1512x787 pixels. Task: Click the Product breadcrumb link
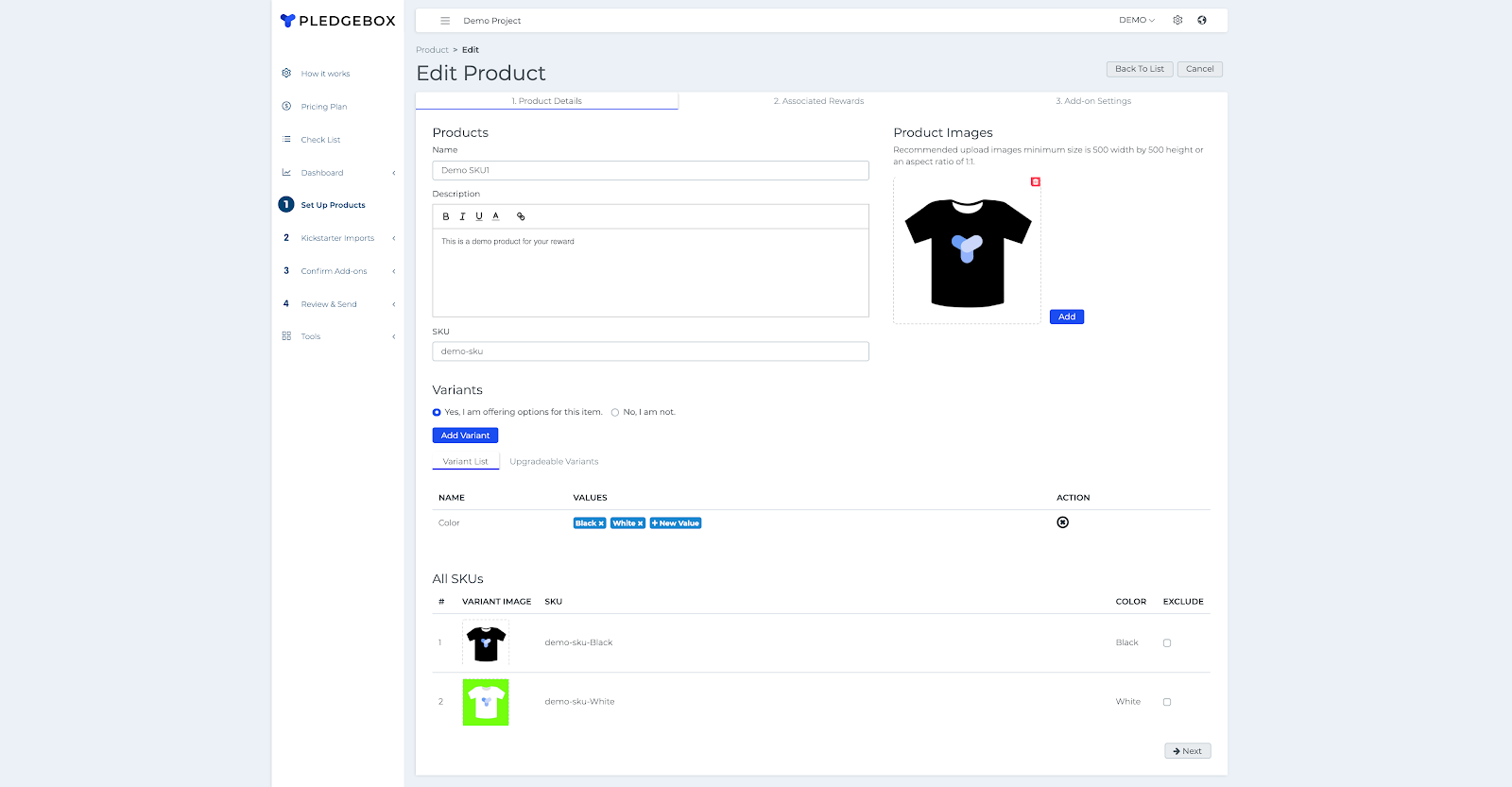(432, 50)
